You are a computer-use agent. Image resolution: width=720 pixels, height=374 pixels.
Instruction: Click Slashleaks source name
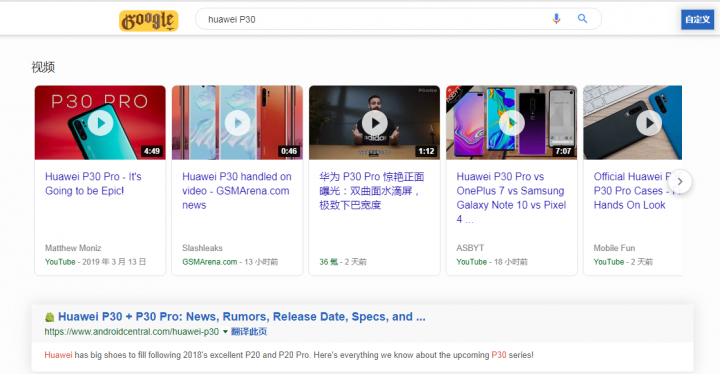click(202, 248)
